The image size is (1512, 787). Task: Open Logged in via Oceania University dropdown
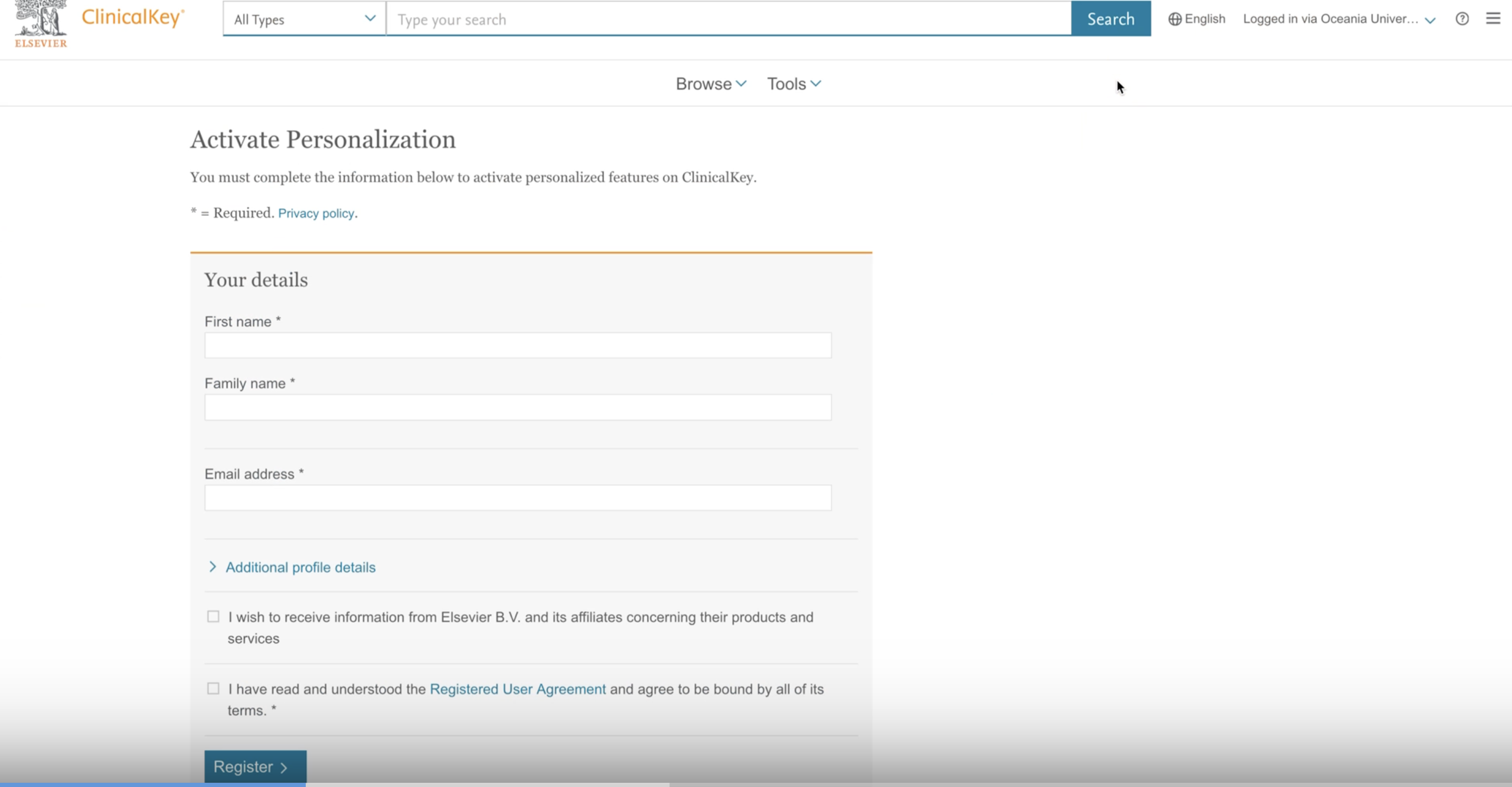[x=1330, y=19]
